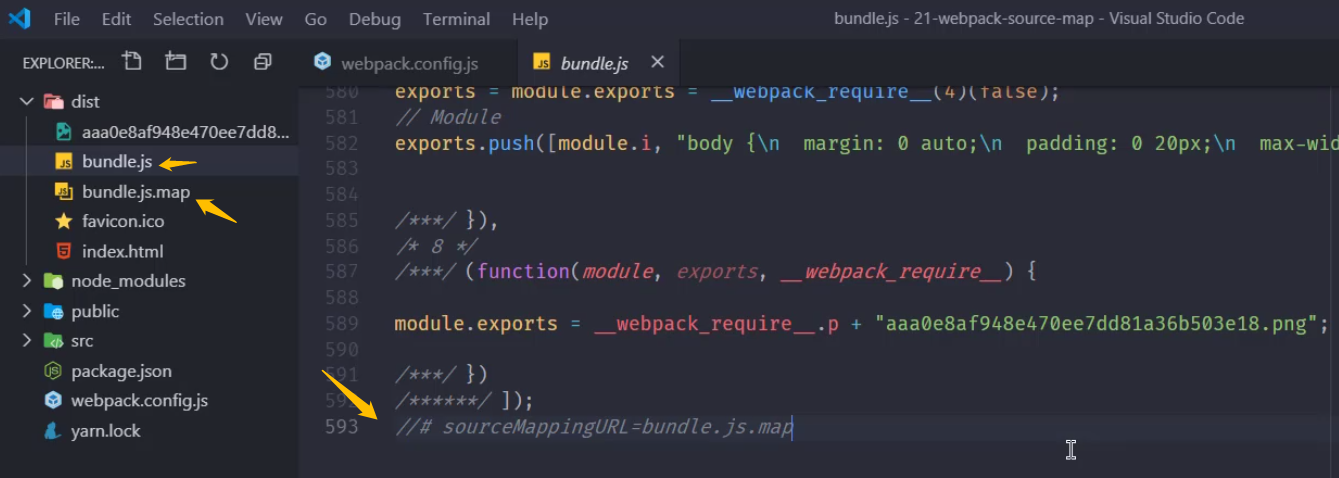Click the EXPLORER panel header title
The width and height of the screenshot is (1339, 478).
[63, 63]
